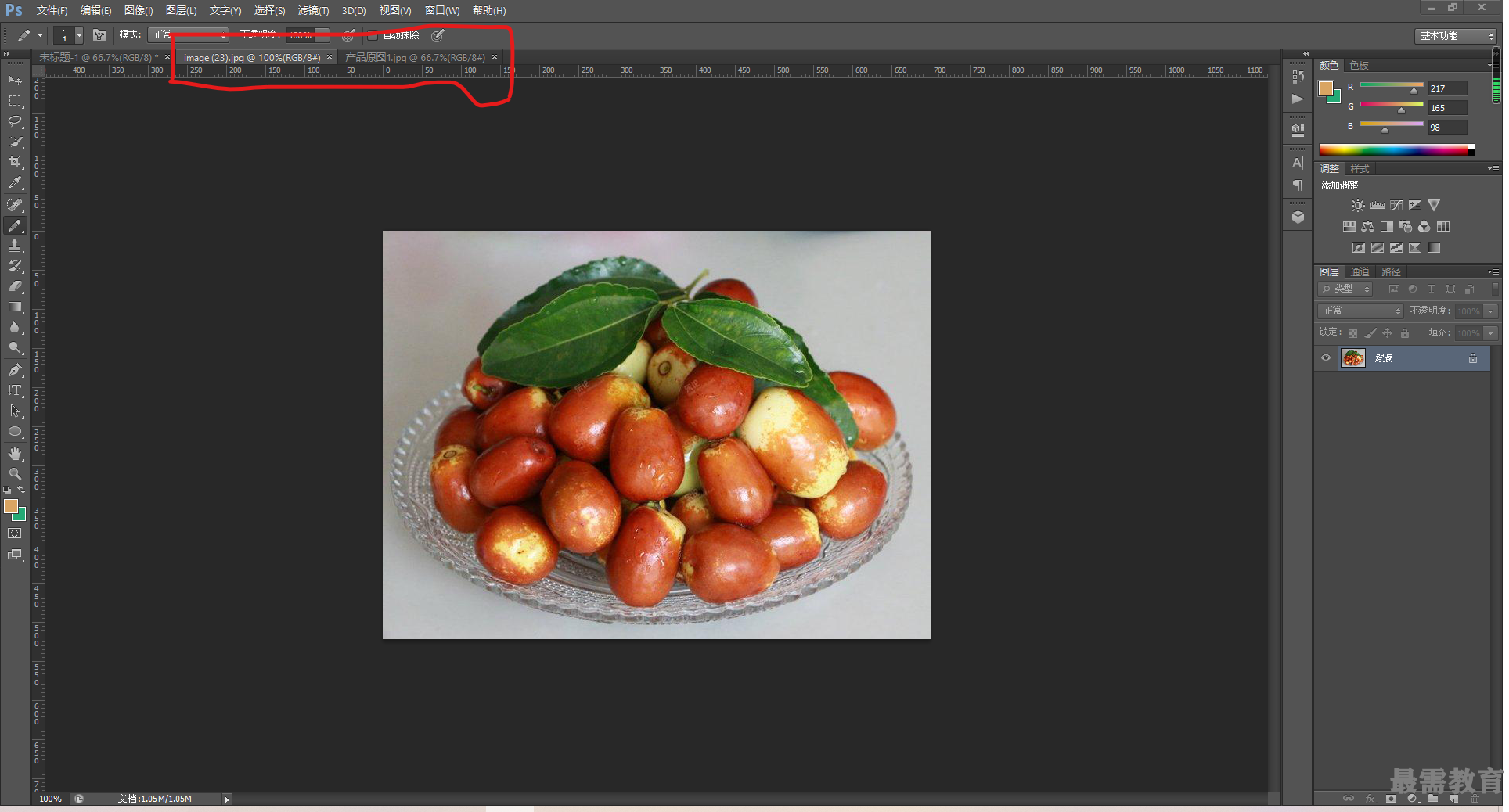Add a Brightness/Contrast adjustment
Image resolution: width=1509 pixels, height=812 pixels.
tap(1358, 206)
